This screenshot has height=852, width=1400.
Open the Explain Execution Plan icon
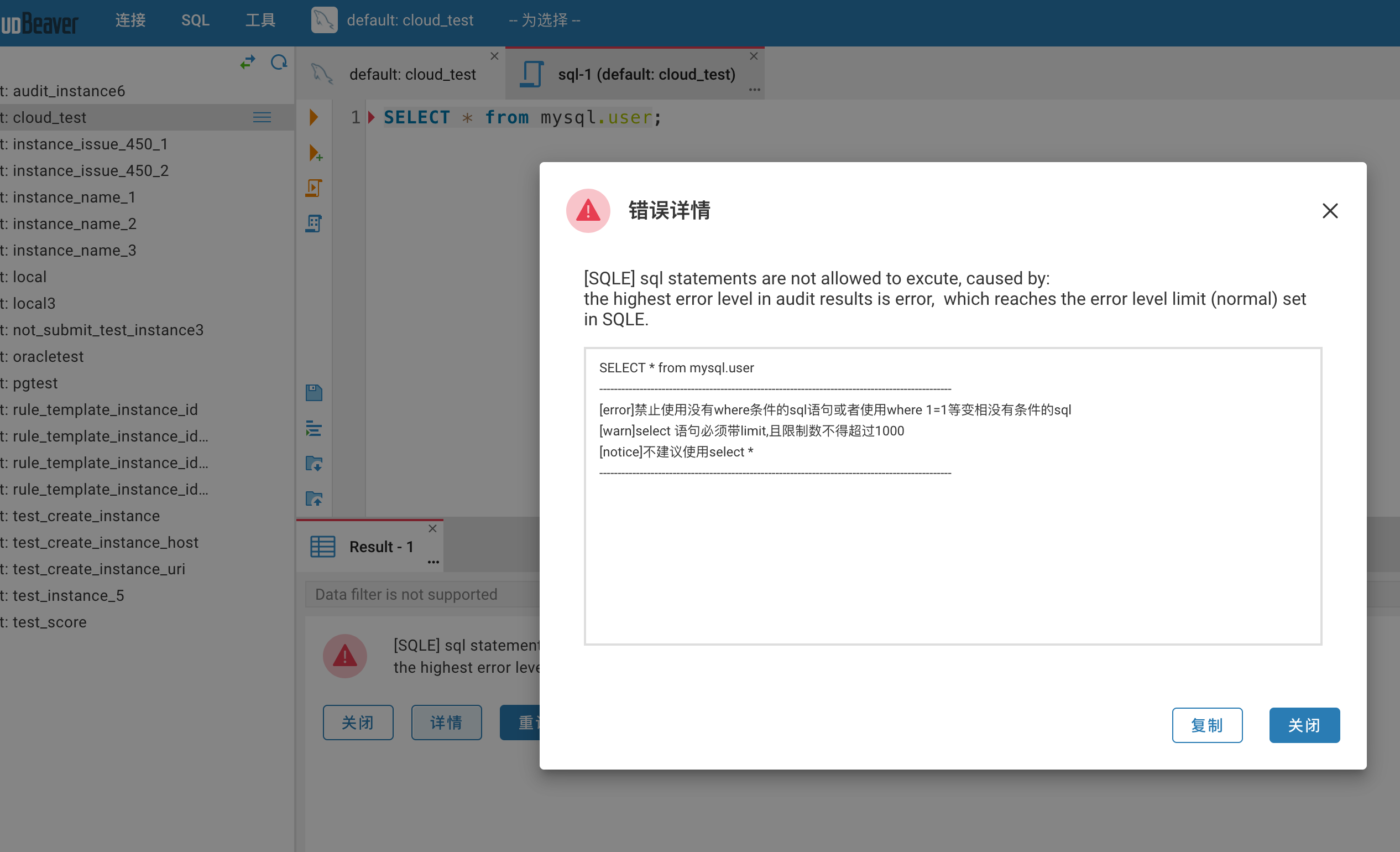pos(314,222)
